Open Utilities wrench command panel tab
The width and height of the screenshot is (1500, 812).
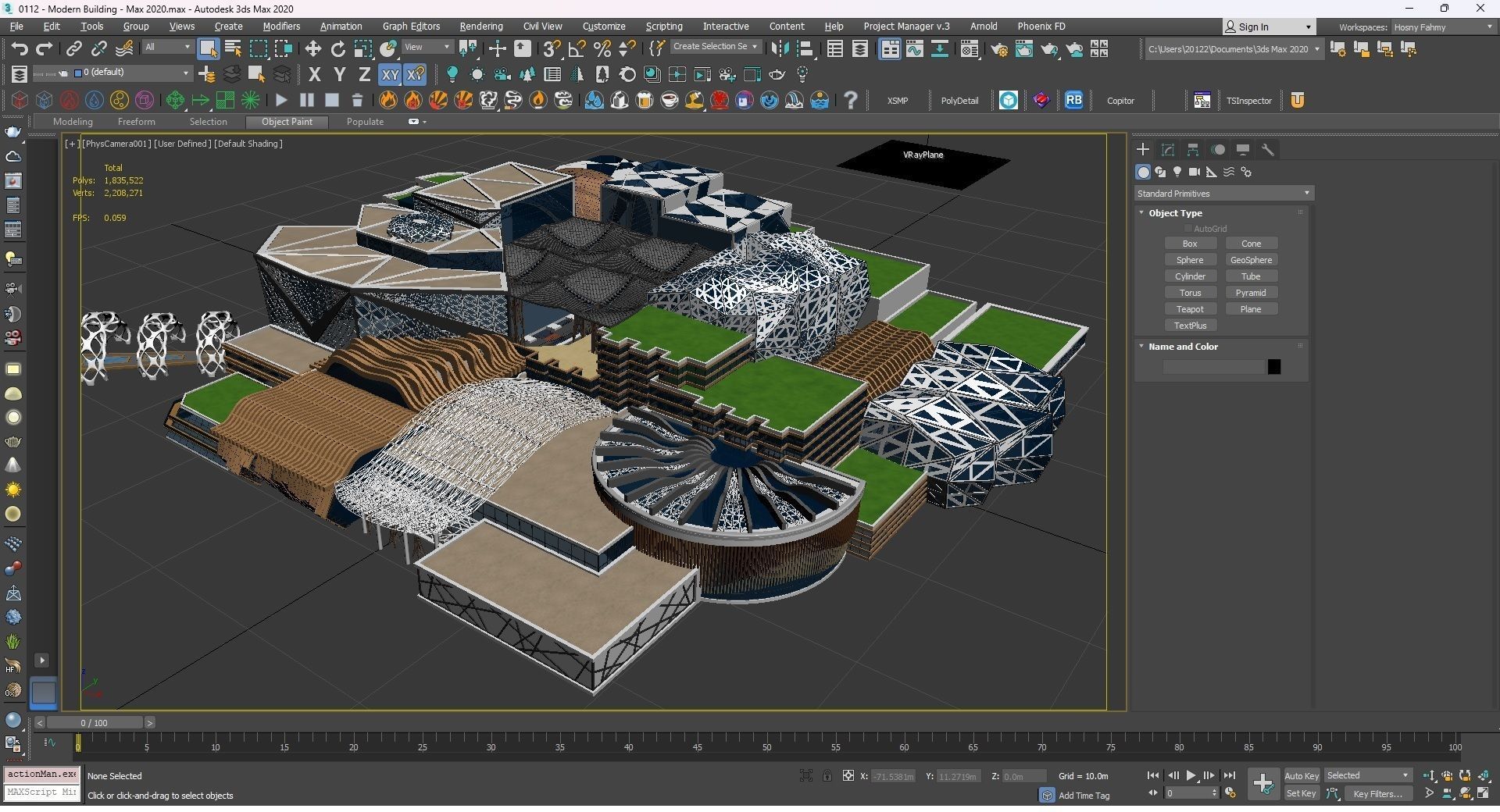pos(1268,150)
